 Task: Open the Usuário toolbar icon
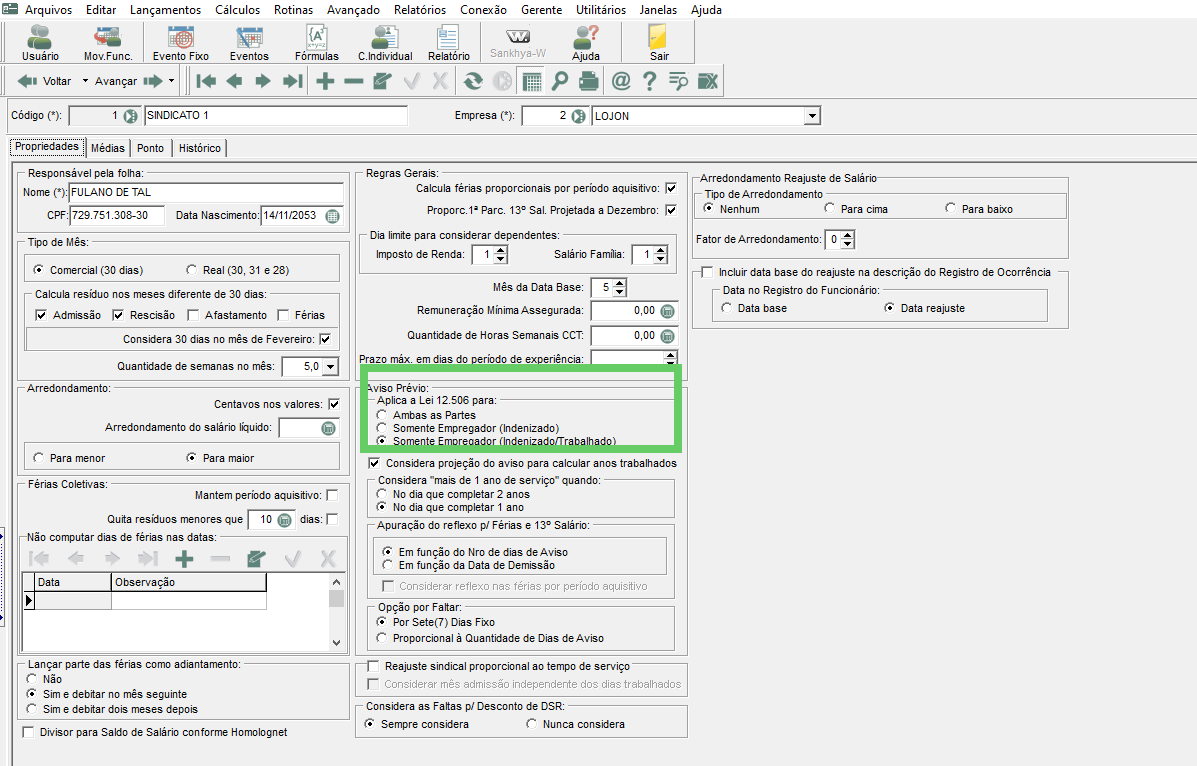(x=40, y=42)
